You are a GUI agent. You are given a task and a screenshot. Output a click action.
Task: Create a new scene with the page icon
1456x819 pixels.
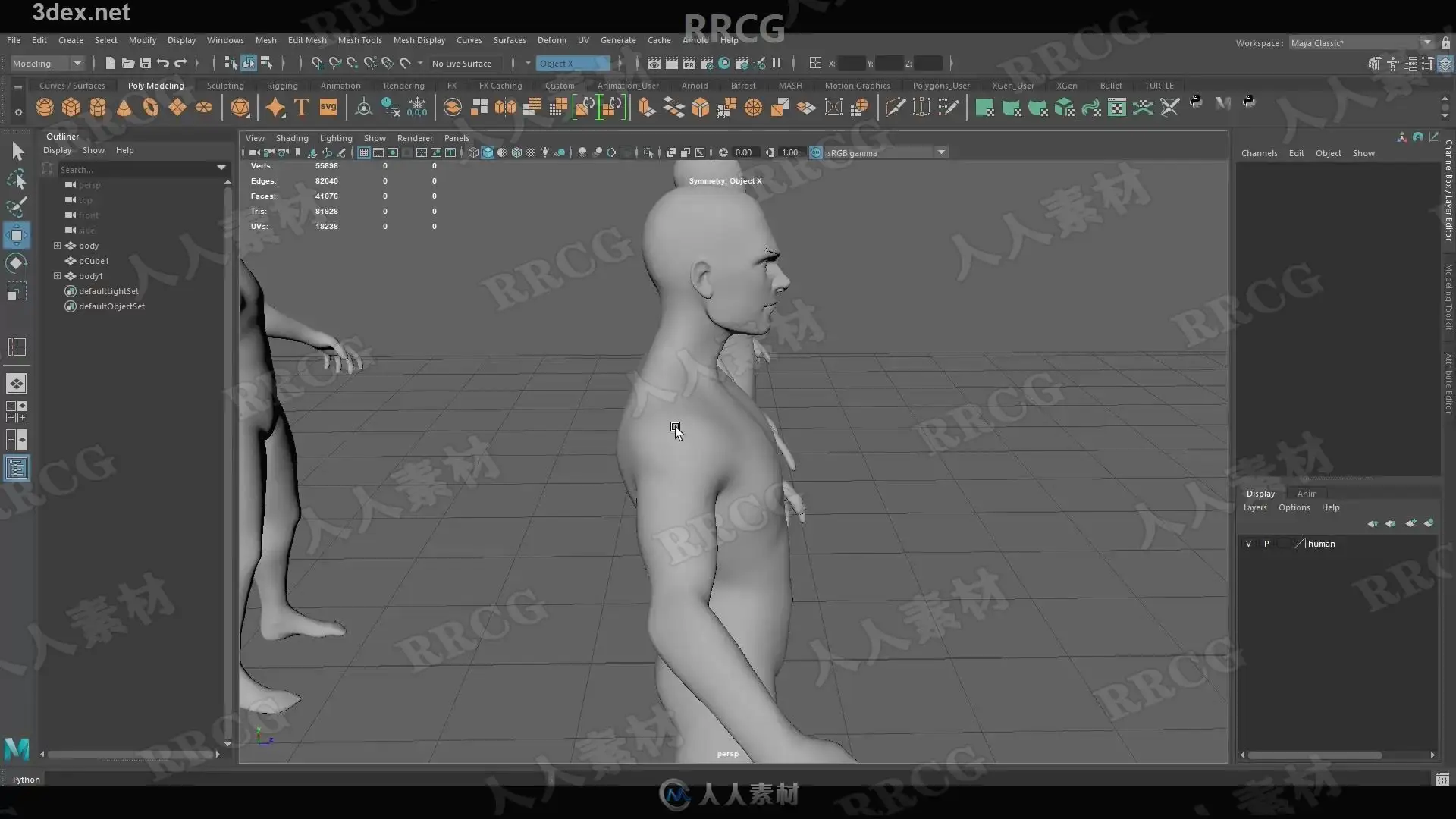(111, 64)
